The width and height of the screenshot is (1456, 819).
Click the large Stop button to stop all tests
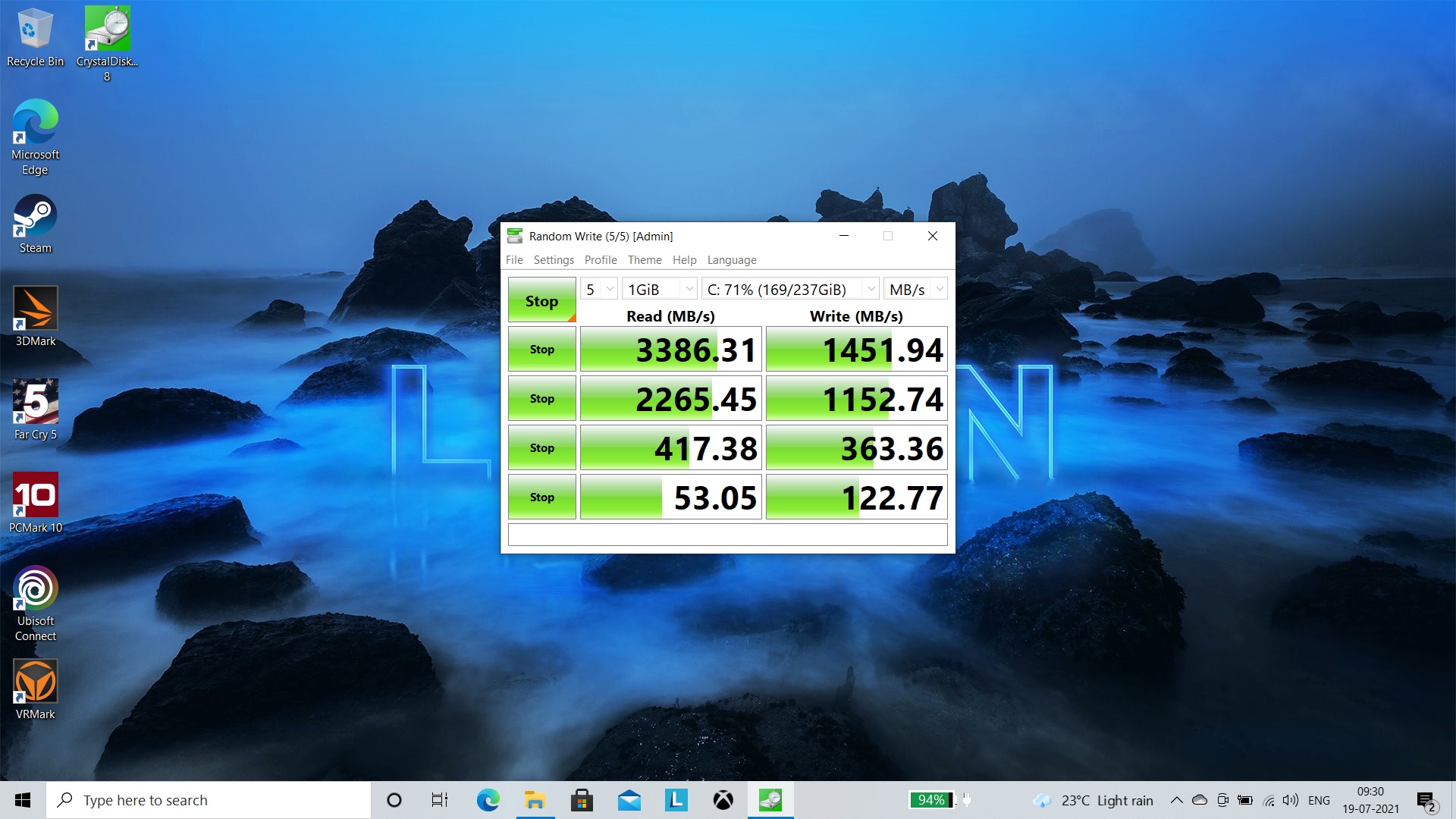[541, 301]
